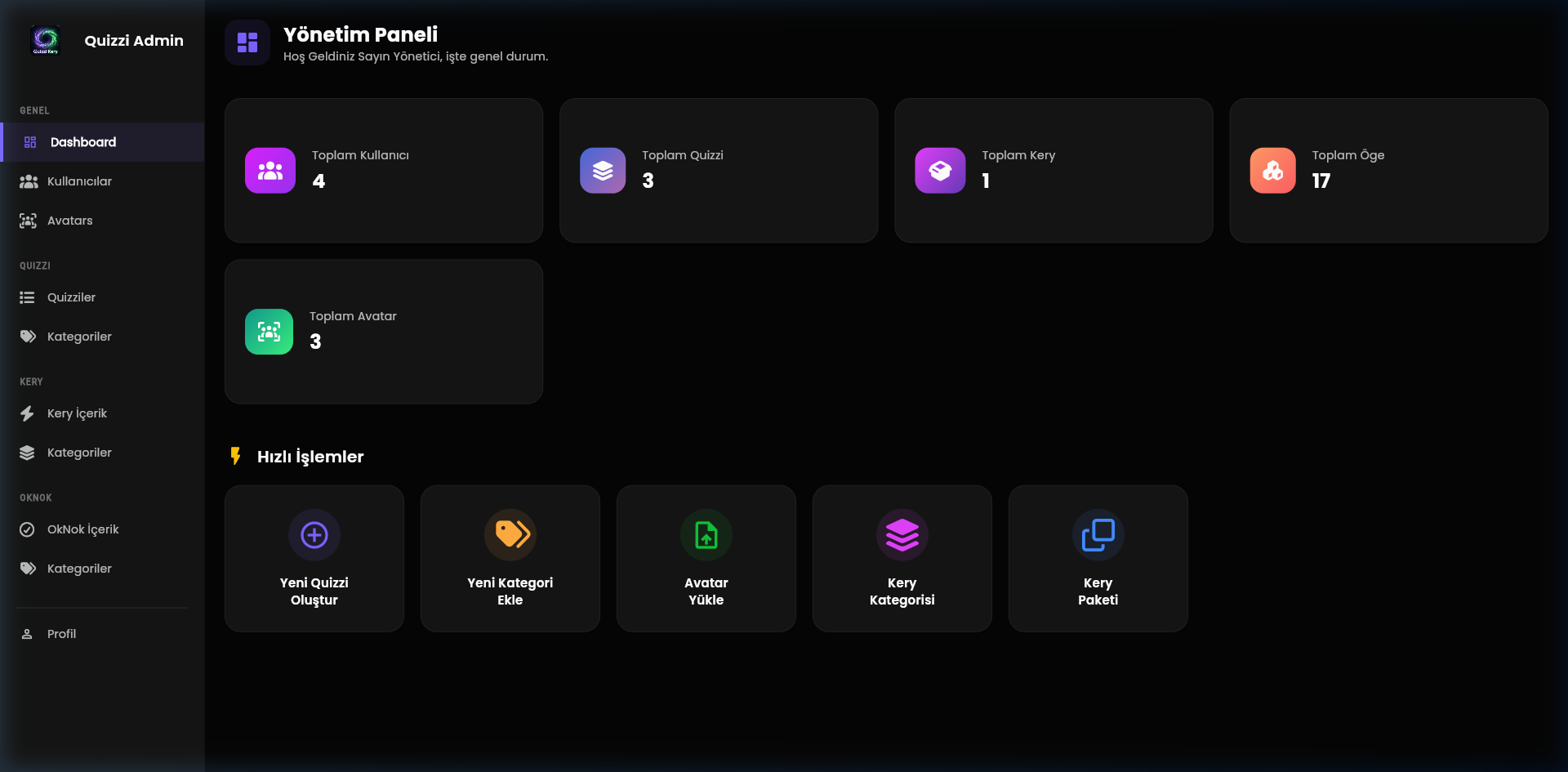Click the Toplam Öge orange cloud icon

(1272, 170)
